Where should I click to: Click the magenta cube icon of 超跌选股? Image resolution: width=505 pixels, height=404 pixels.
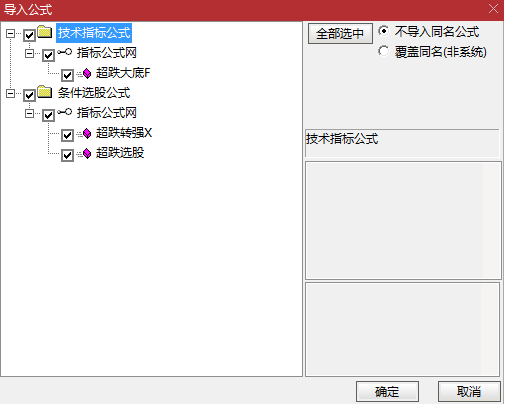pyautogui.click(x=87, y=153)
